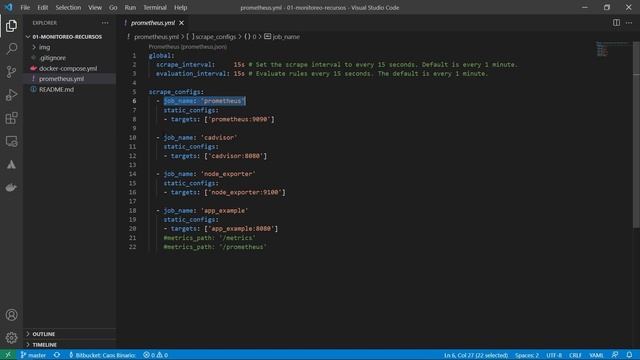Open the Search view icon
640x360 pixels.
11,49
